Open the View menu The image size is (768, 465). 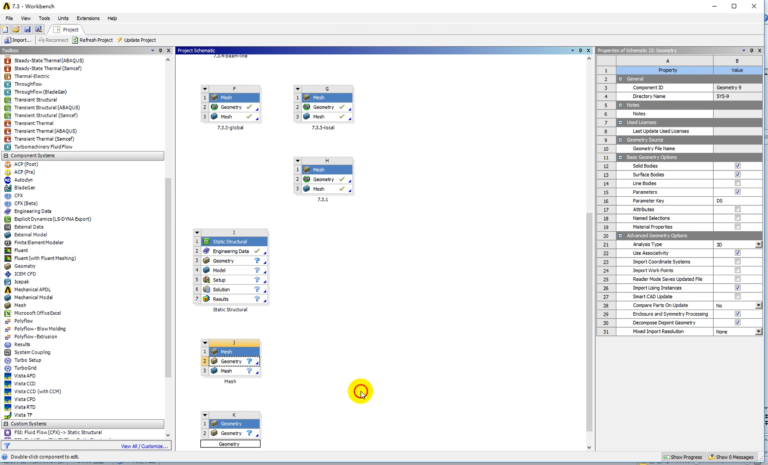25,18
